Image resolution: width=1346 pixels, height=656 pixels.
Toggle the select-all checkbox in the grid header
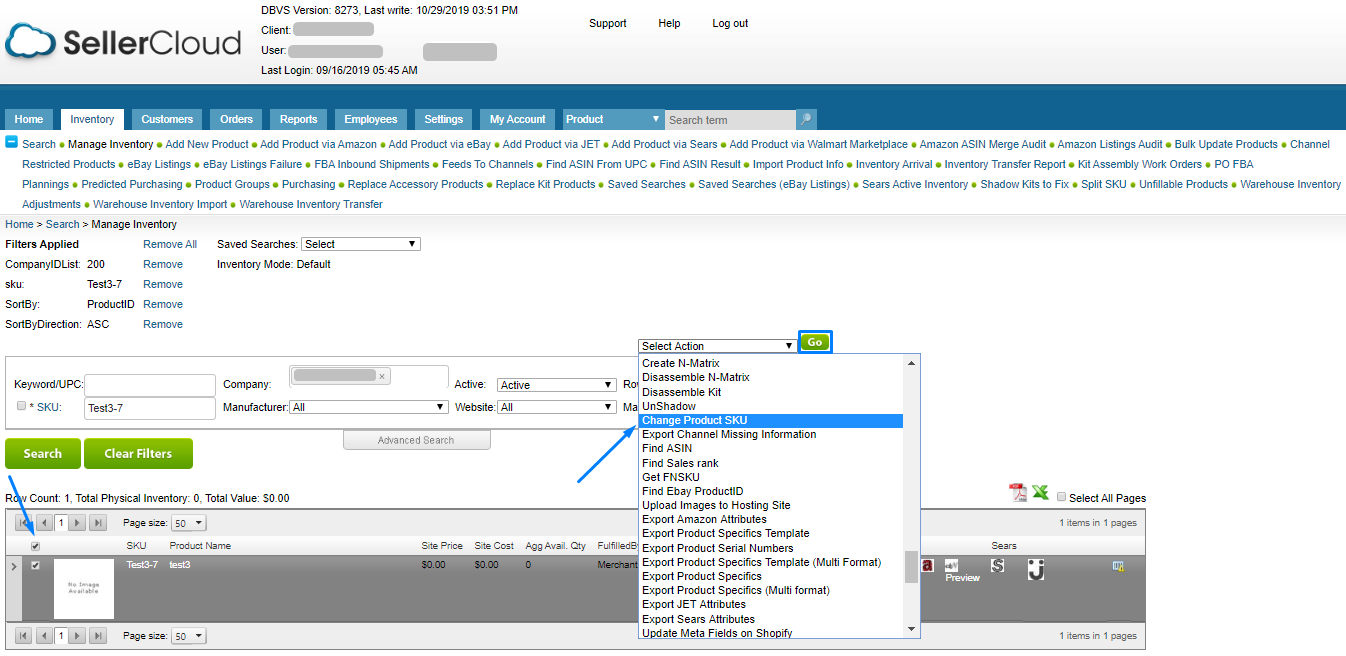point(36,546)
